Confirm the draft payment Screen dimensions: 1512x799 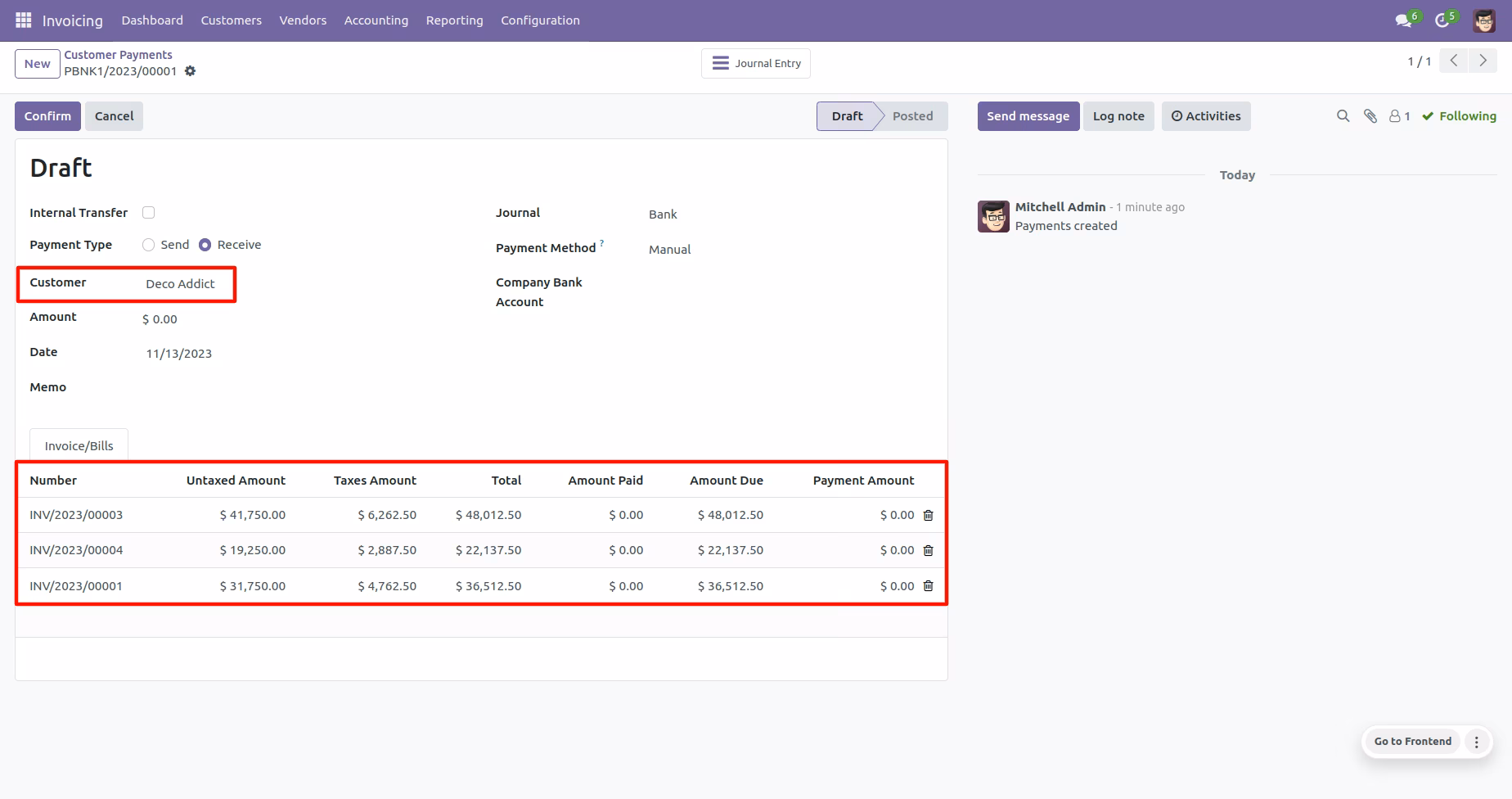[47, 116]
